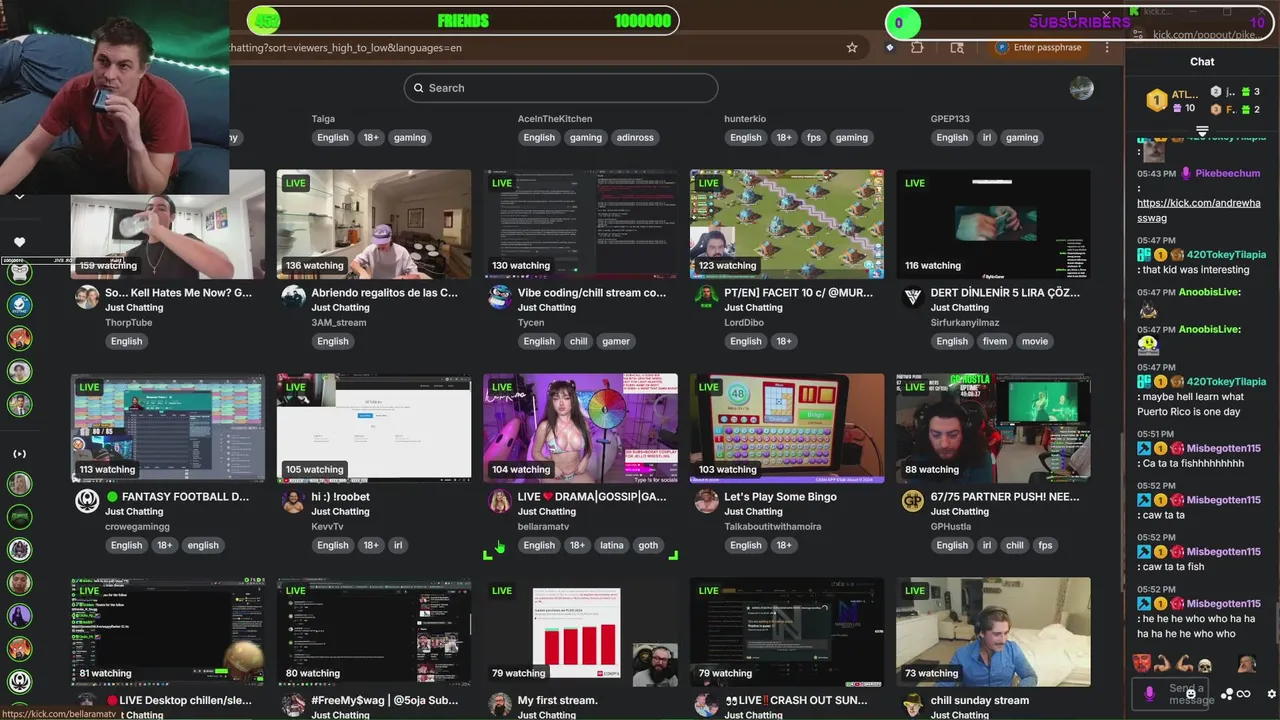
Task: Expand the chat gift leaderboard arrow
Action: click(1202, 131)
